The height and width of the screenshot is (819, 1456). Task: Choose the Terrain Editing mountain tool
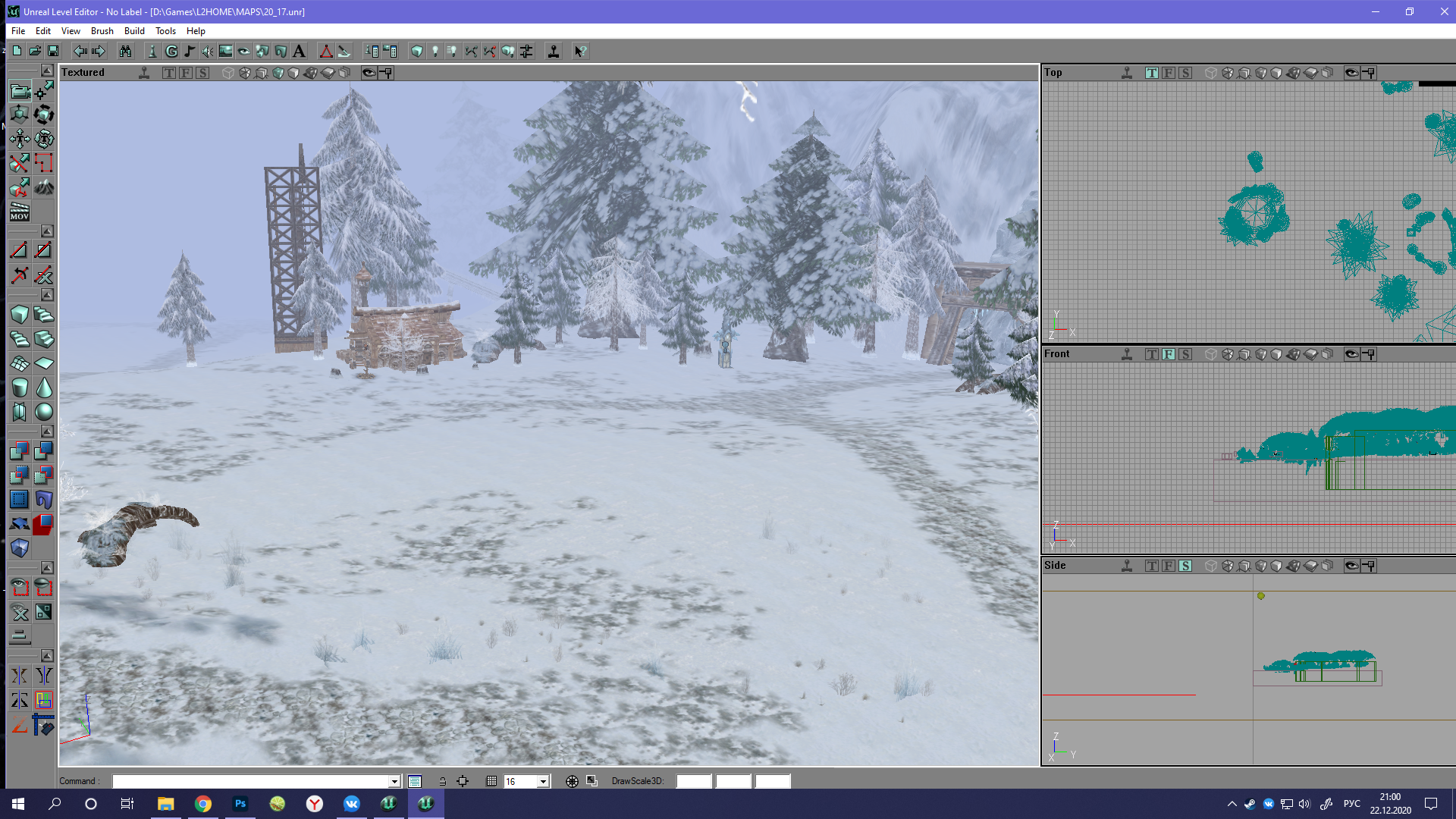coord(44,187)
